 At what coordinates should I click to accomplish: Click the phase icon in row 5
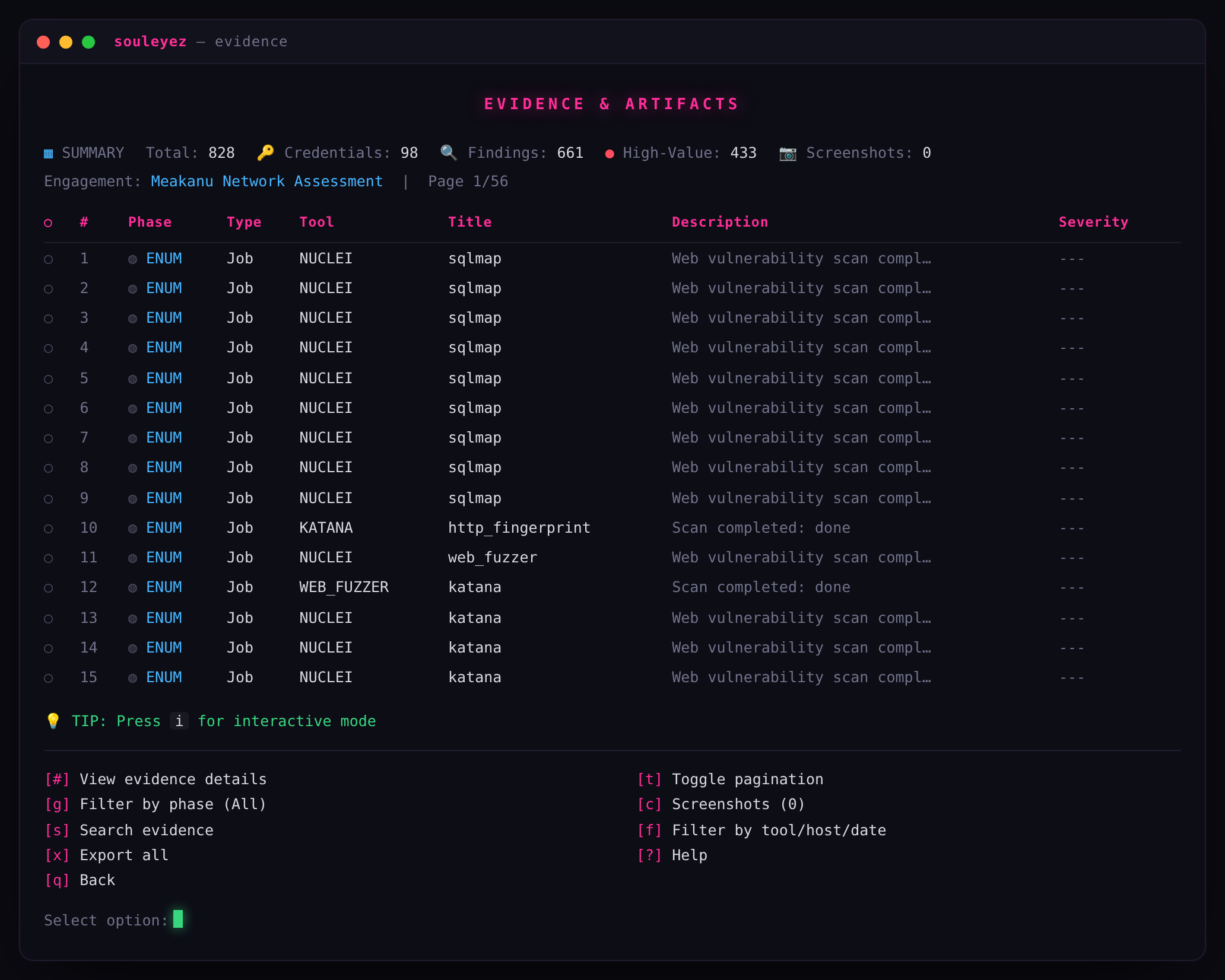tap(132, 379)
